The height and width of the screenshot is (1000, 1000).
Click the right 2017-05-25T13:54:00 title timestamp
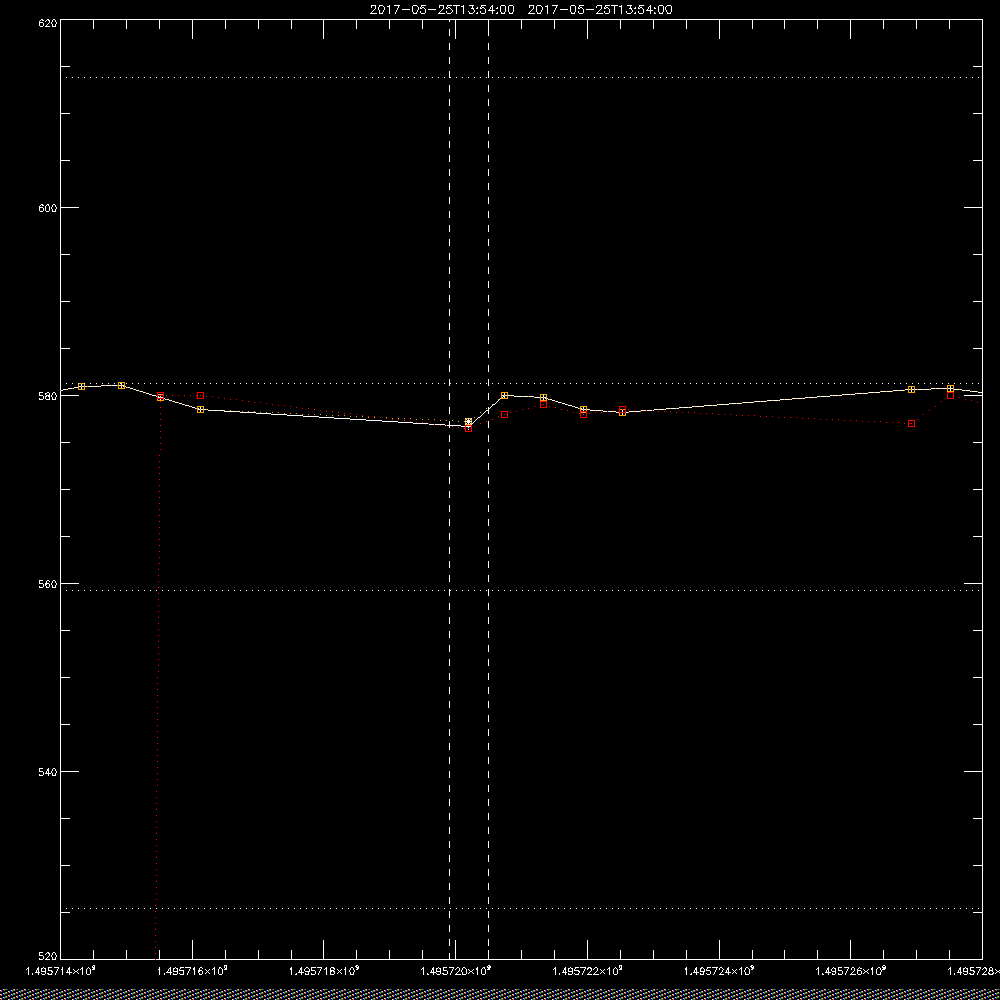click(600, 10)
